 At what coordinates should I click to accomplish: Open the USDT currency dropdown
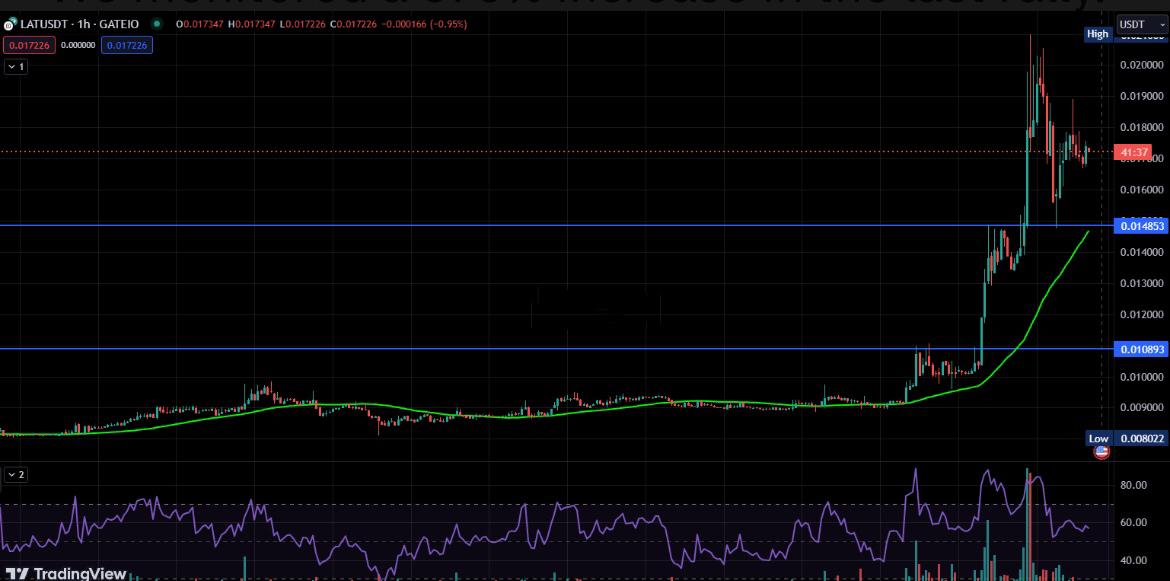coord(1142,25)
